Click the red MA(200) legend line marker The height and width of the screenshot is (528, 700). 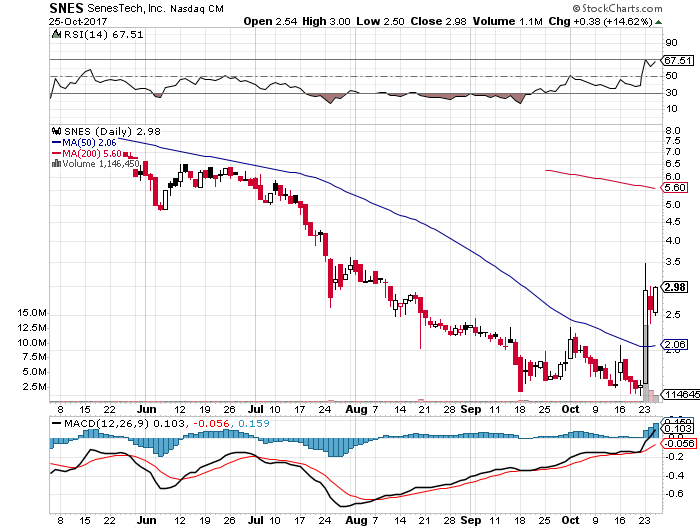56,154
